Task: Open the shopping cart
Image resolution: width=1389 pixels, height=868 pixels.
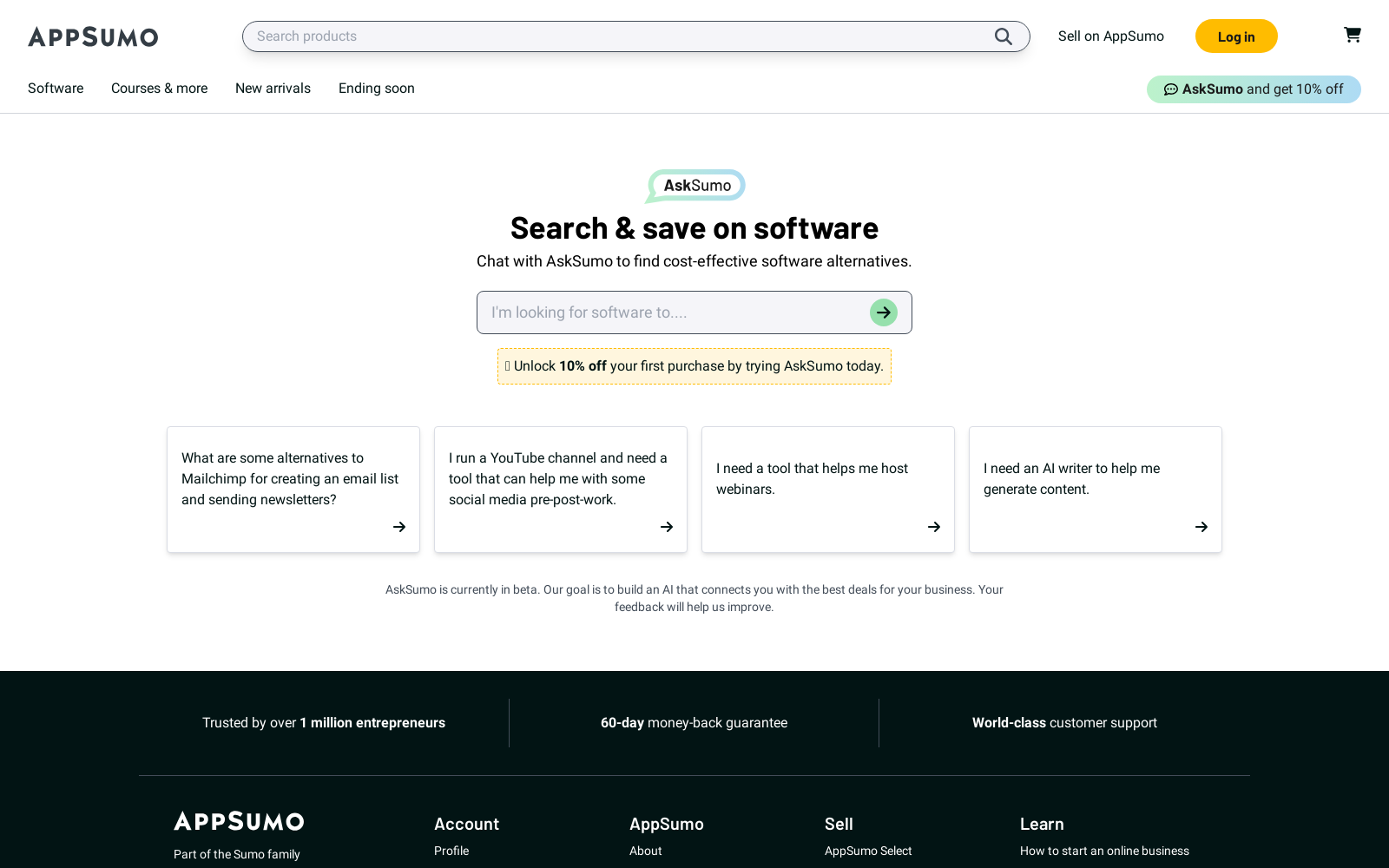Action: pos(1353,35)
